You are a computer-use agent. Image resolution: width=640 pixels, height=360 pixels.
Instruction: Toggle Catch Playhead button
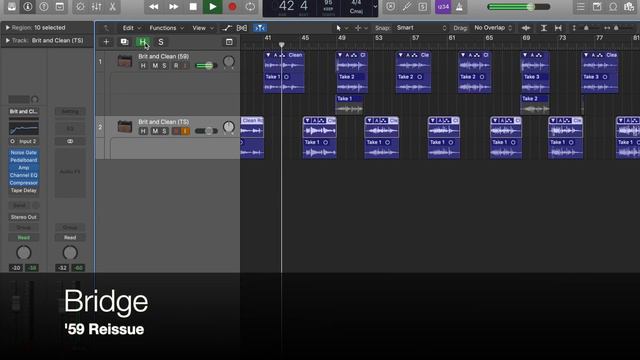coord(260,28)
